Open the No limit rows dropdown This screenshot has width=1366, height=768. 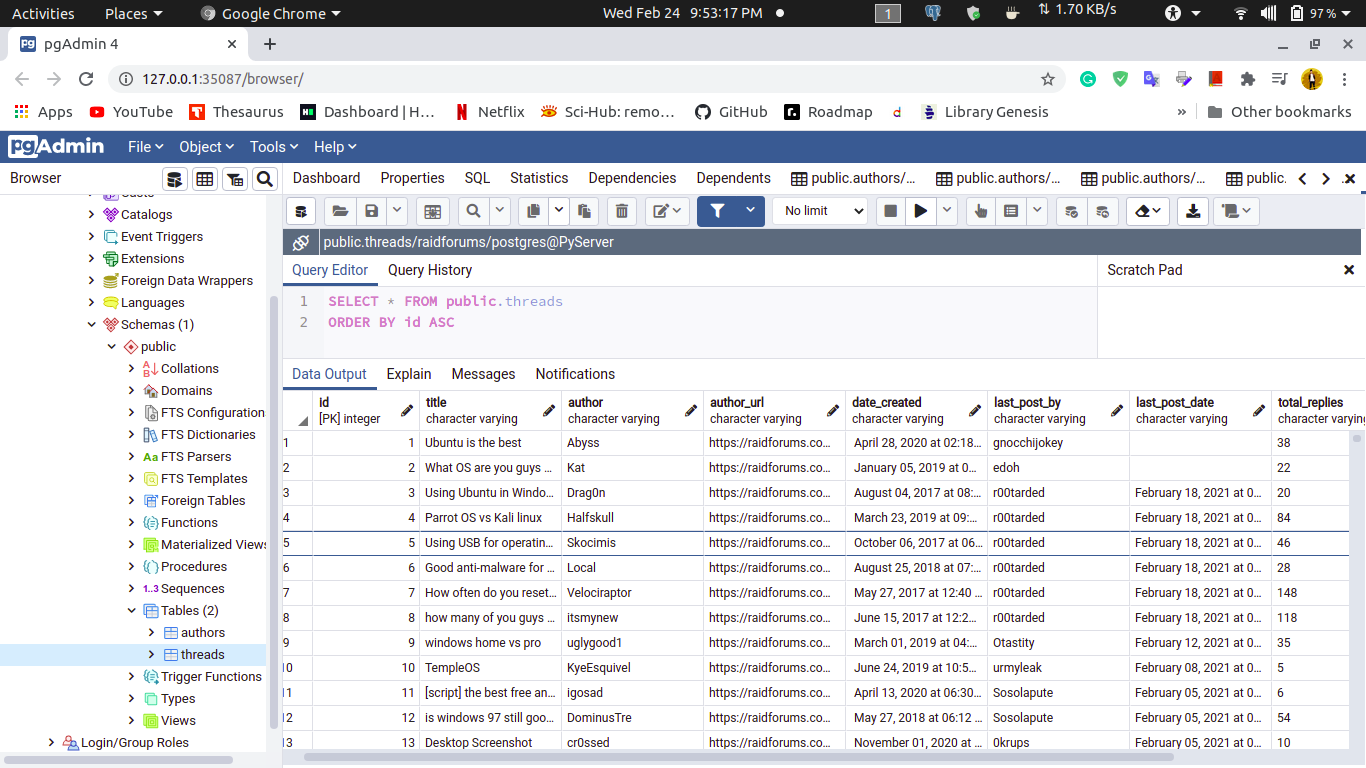pyautogui.click(x=820, y=211)
